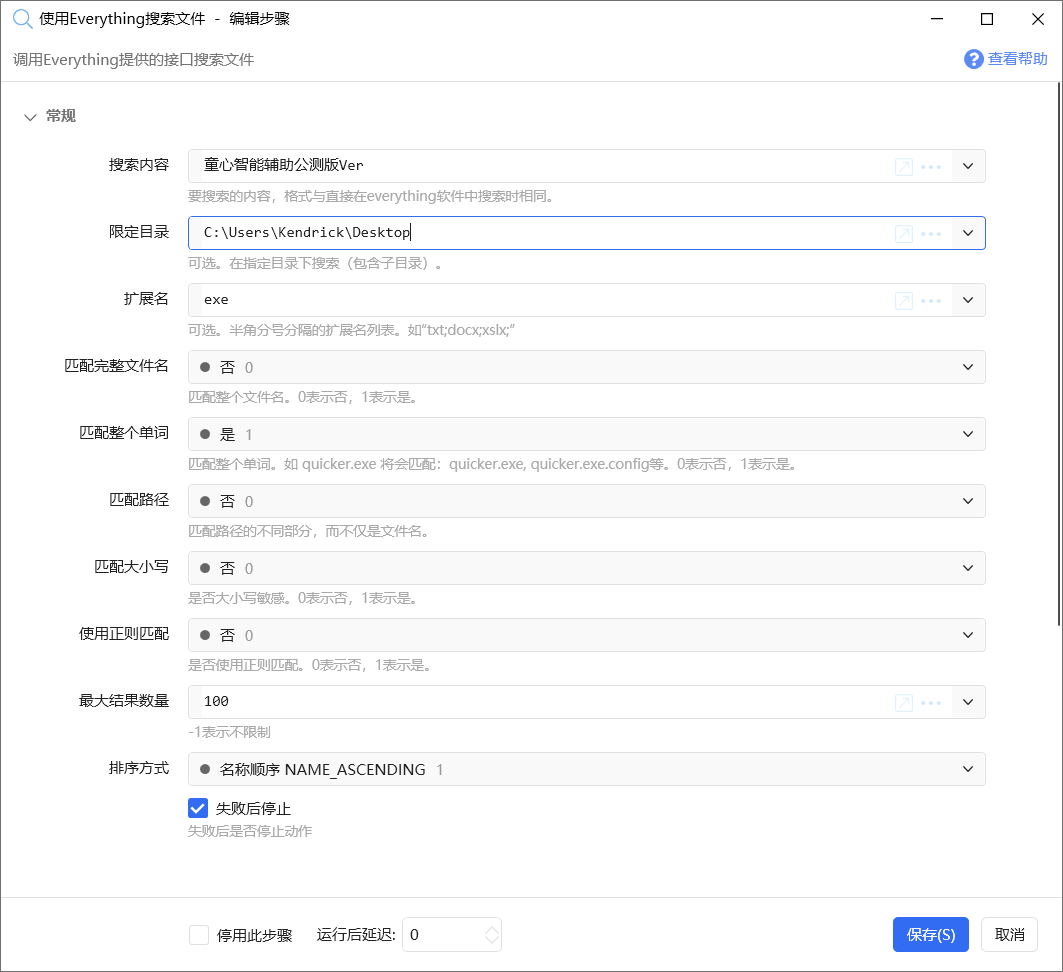This screenshot has height=972, width=1063.
Task: Click the vertical scrollbar on the right edge
Action: pos(1059,354)
